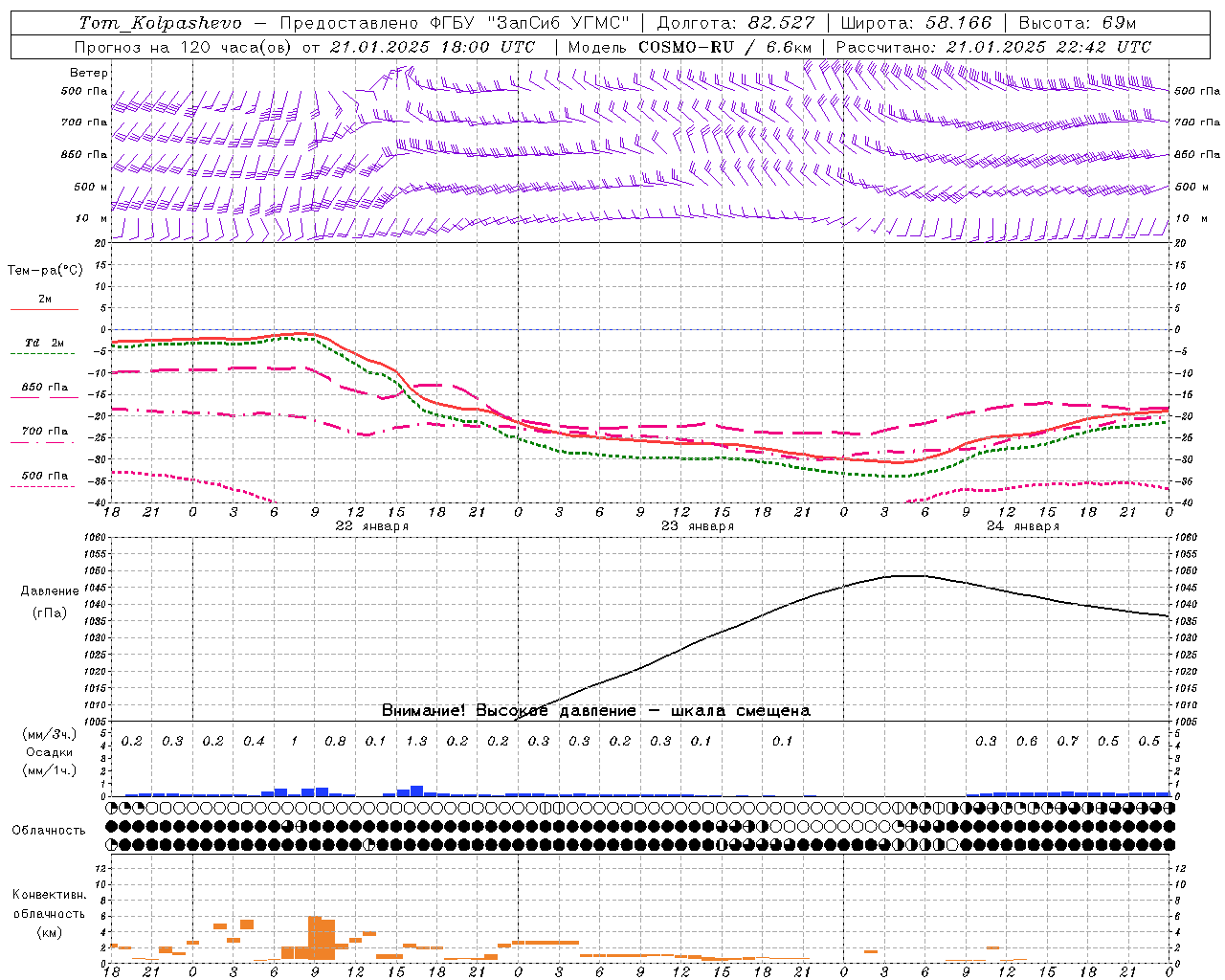The image size is (1225, 980).
Task: Click the 3-hour precipitation value "0.8"
Action: 335,742
